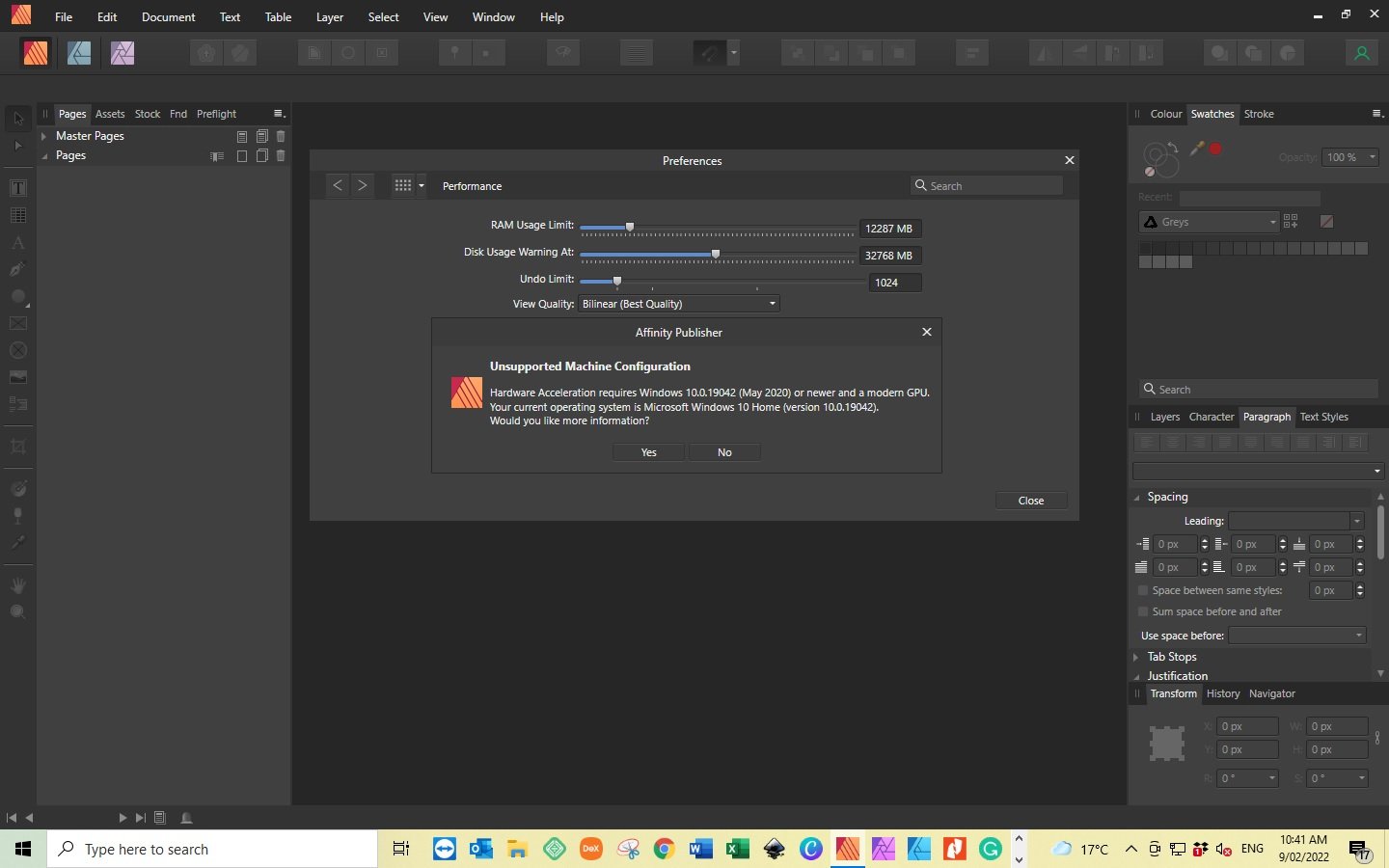Viewport: 1389px width, 868px height.
Task: Select the Picture Frame Ellipse tool
Action: pos(17,350)
